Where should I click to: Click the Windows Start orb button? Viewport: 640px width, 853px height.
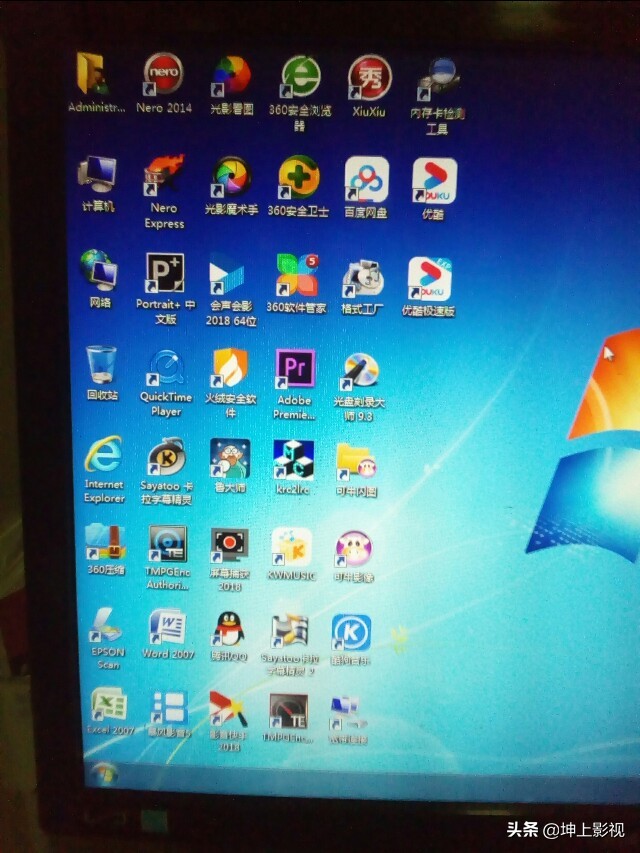coord(103,775)
